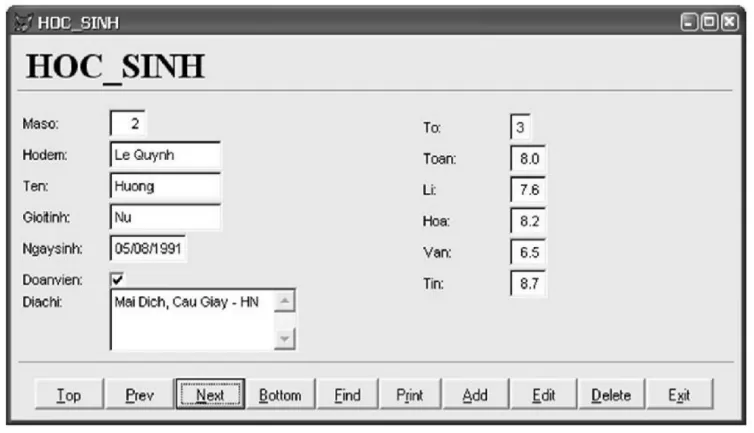Click the Diachi: label

click(x=42, y=302)
